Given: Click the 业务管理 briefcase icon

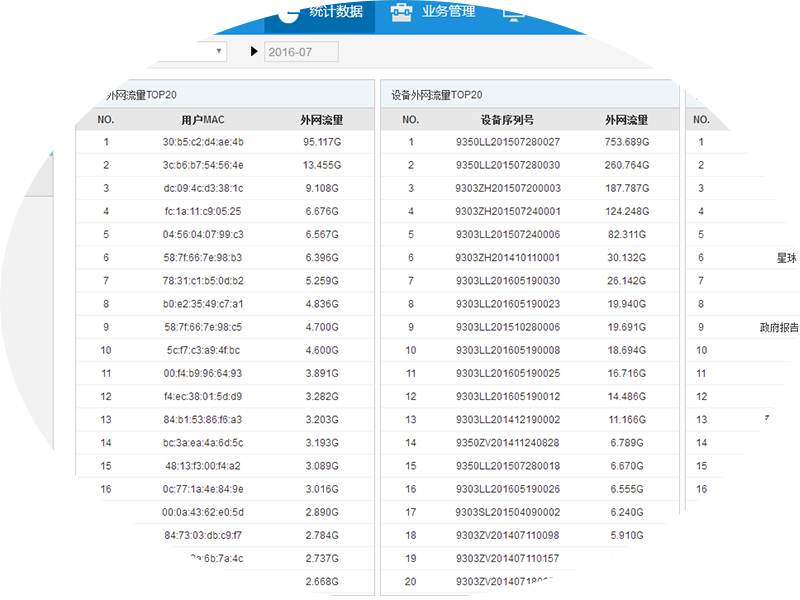Looking at the screenshot, I should pyautogui.click(x=401, y=12).
